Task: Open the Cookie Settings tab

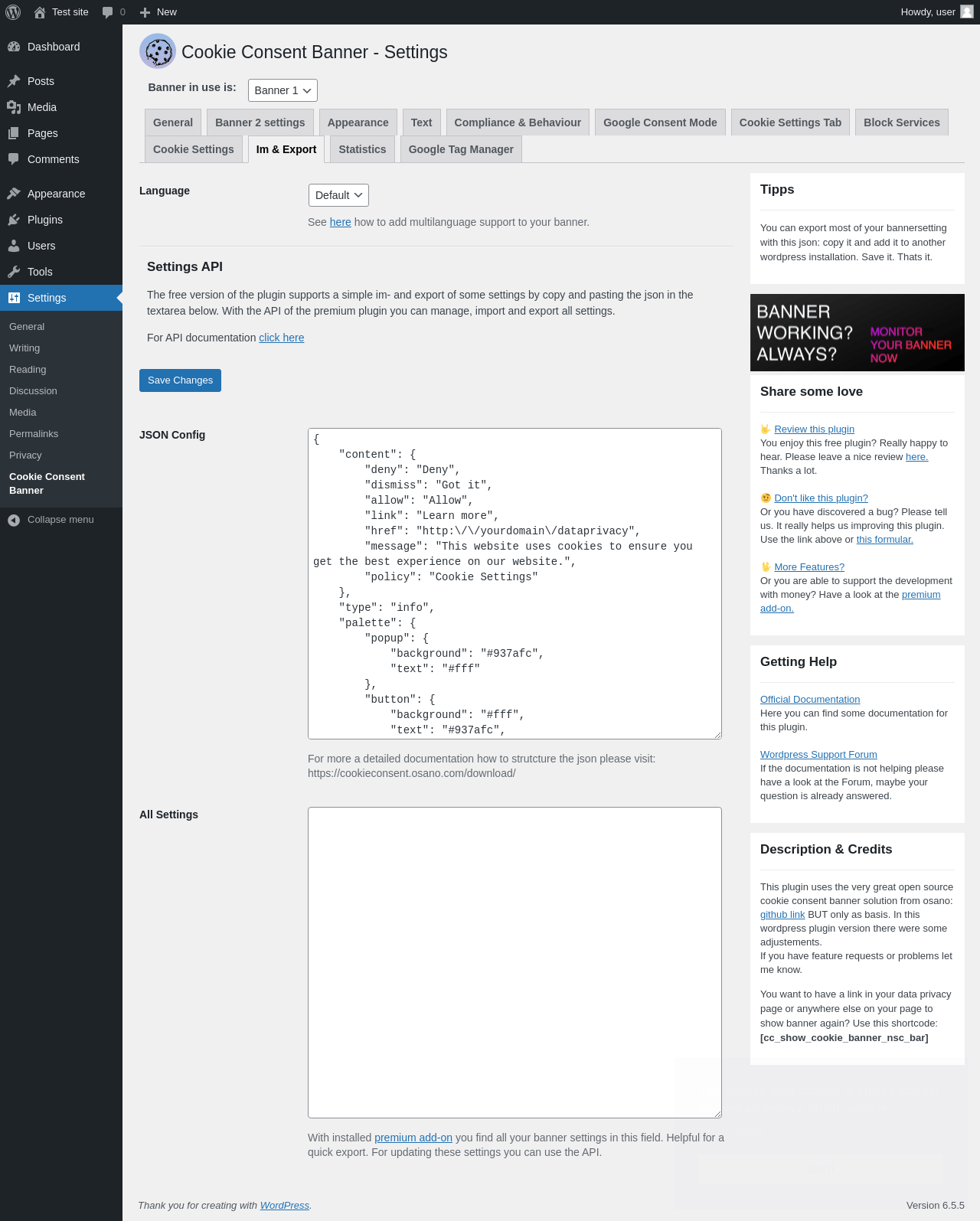Action: [x=194, y=149]
